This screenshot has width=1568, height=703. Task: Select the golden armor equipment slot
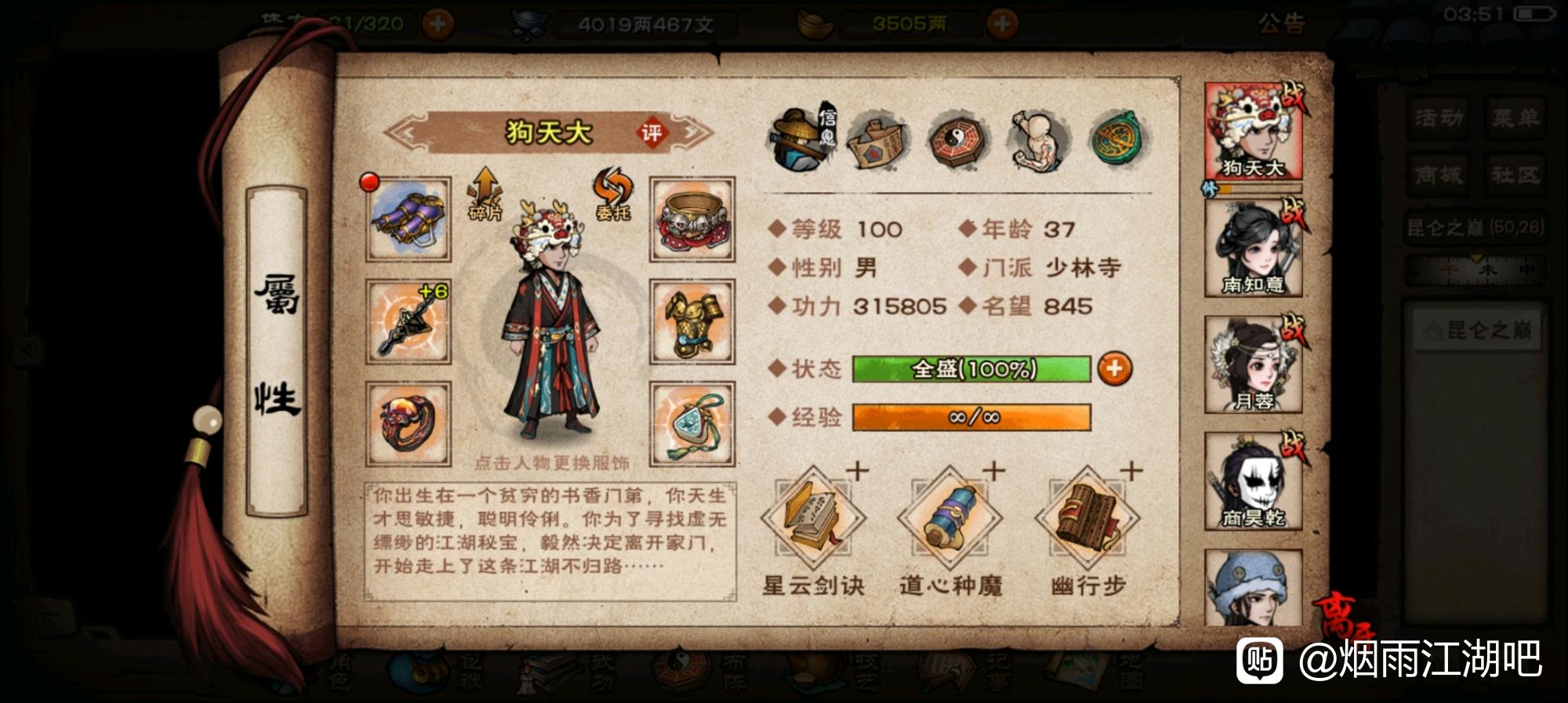coord(692,321)
